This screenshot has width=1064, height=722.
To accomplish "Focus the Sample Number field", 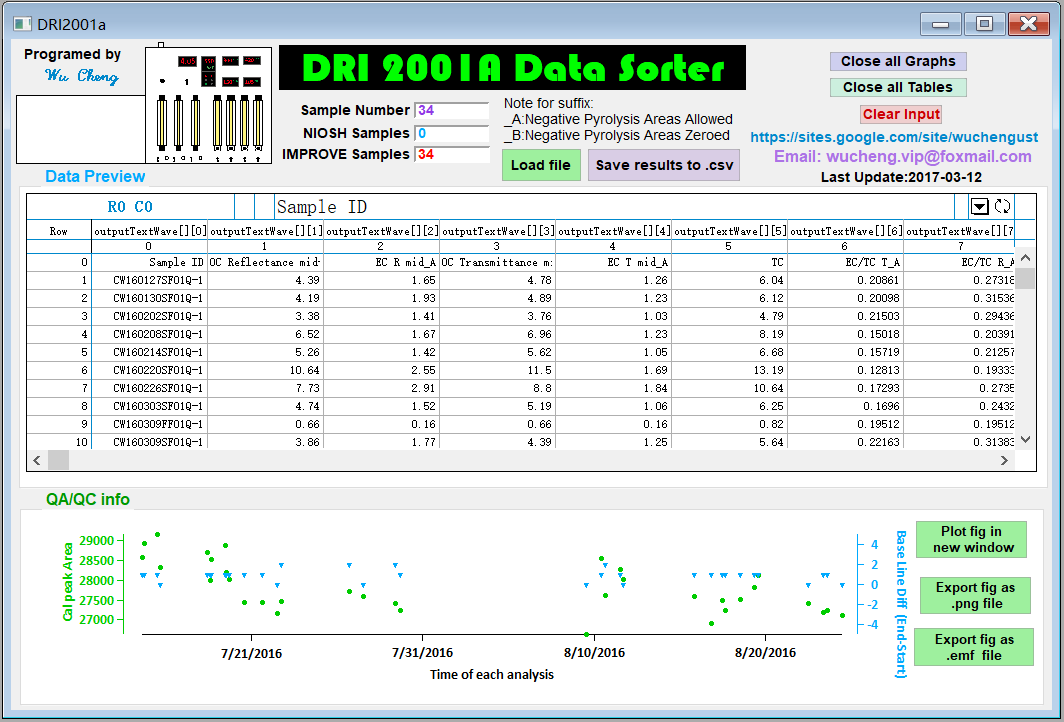I will pos(452,111).
